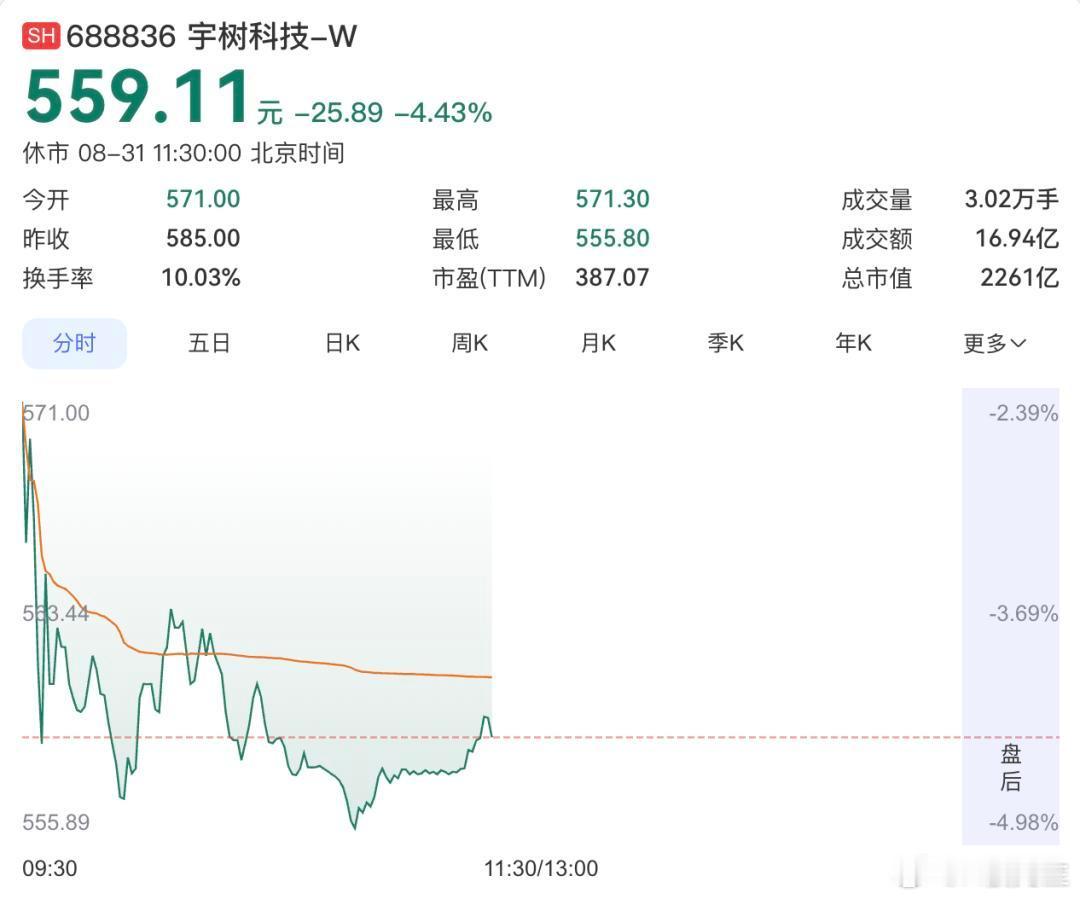This screenshot has width=1080, height=899.
Task: Click the low price 555.80
Action: pos(613,238)
